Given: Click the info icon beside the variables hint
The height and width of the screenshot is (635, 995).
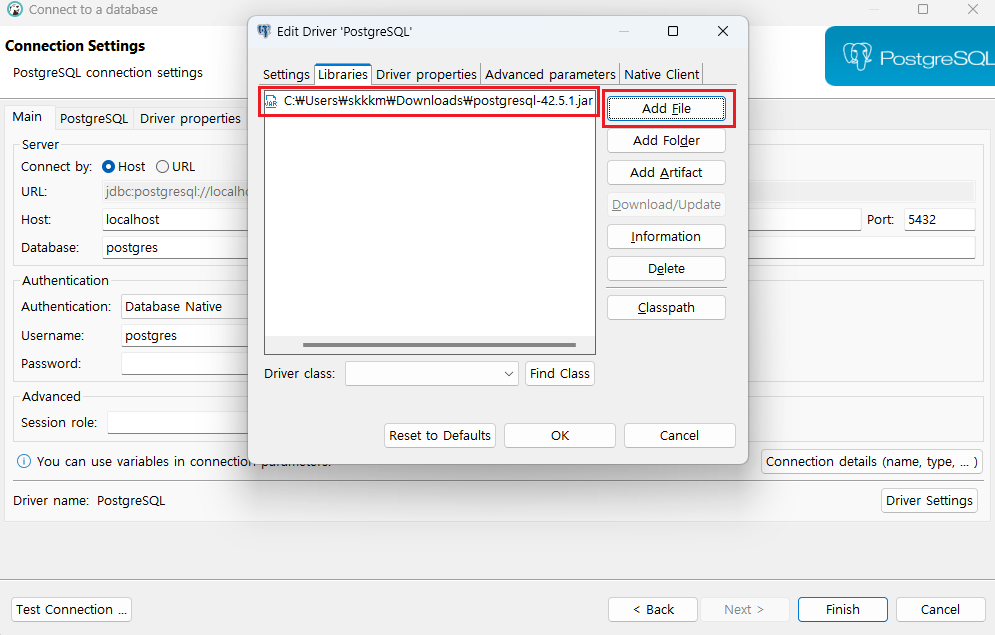Looking at the screenshot, I should [x=23, y=461].
